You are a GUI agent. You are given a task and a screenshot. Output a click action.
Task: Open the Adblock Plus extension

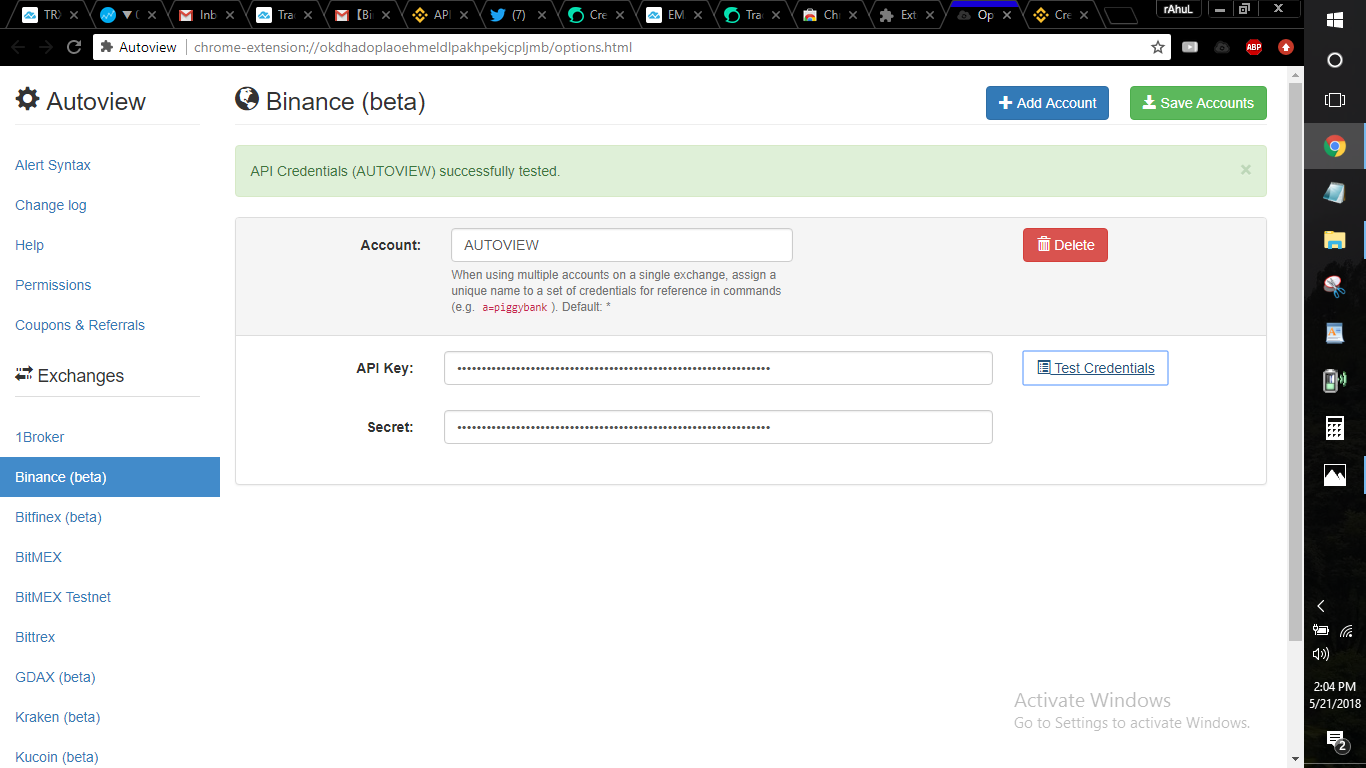(1254, 47)
